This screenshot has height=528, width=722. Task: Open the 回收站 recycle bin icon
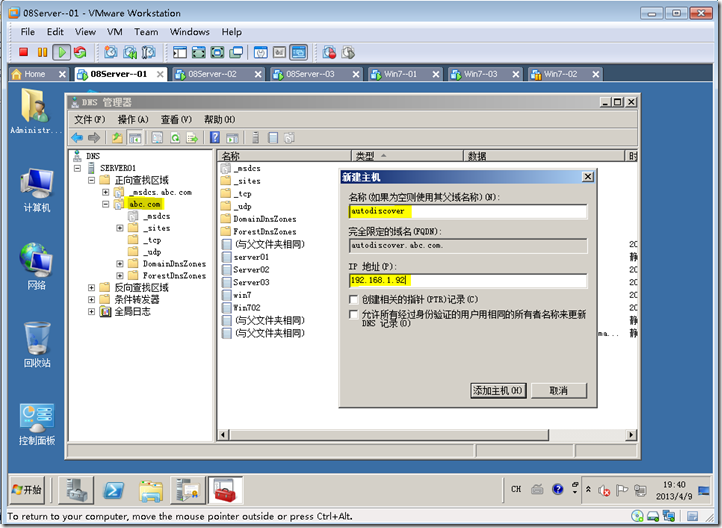coord(37,344)
